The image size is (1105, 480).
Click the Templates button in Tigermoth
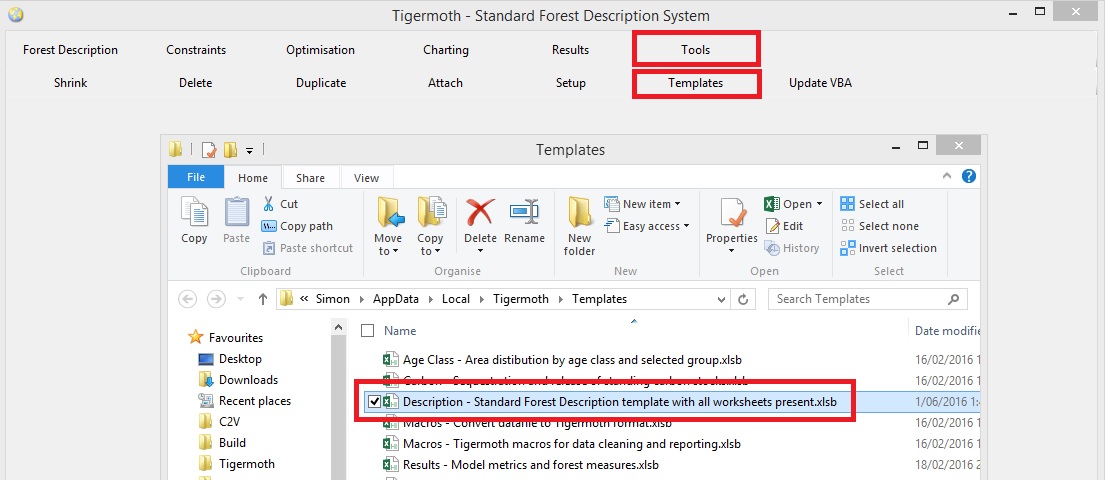pyautogui.click(x=696, y=82)
